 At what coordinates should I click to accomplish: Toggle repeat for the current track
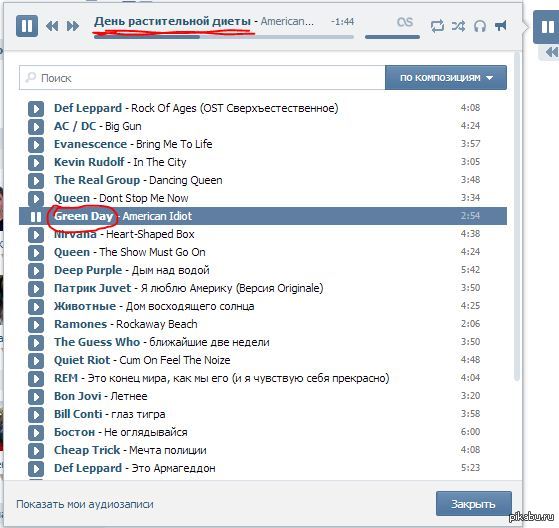point(437,26)
